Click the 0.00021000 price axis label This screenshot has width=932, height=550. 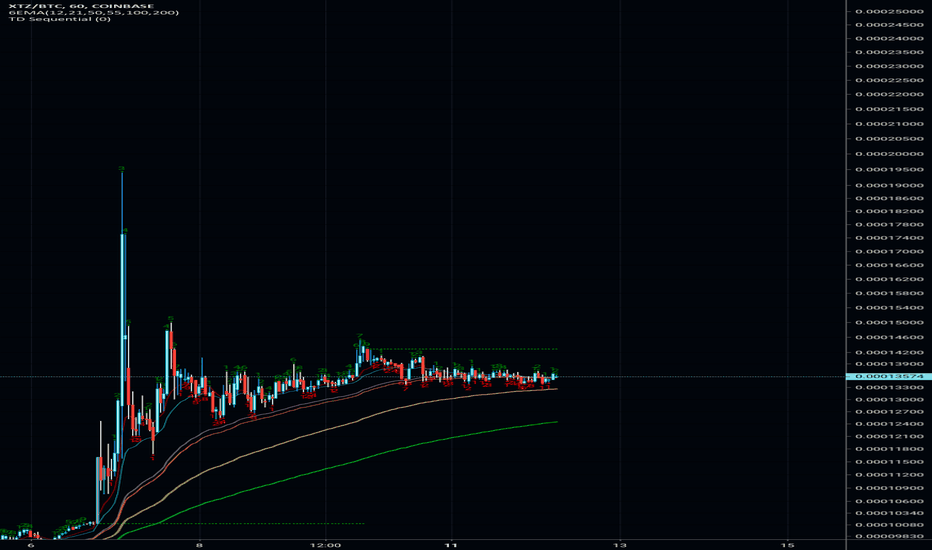click(889, 124)
